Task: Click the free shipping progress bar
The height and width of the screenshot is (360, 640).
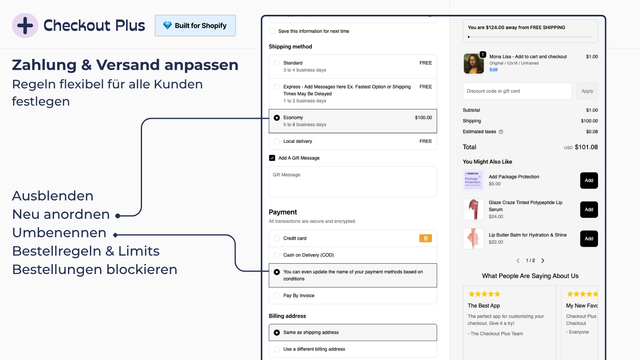Action: pyautogui.click(x=530, y=37)
